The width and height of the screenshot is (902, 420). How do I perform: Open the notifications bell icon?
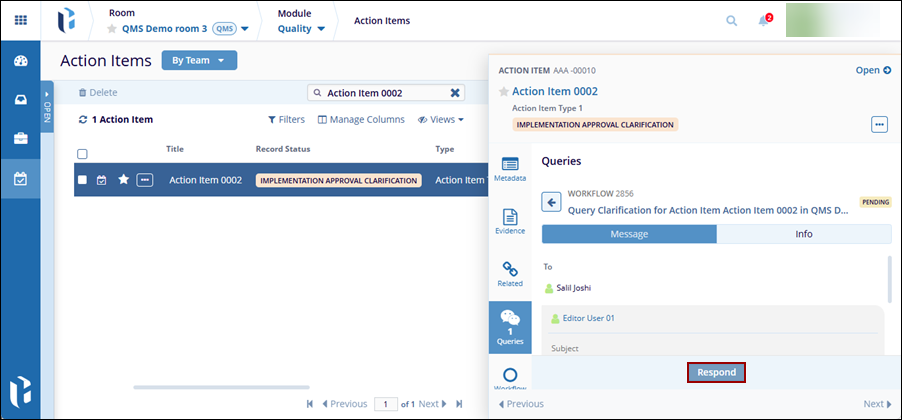[x=764, y=20]
